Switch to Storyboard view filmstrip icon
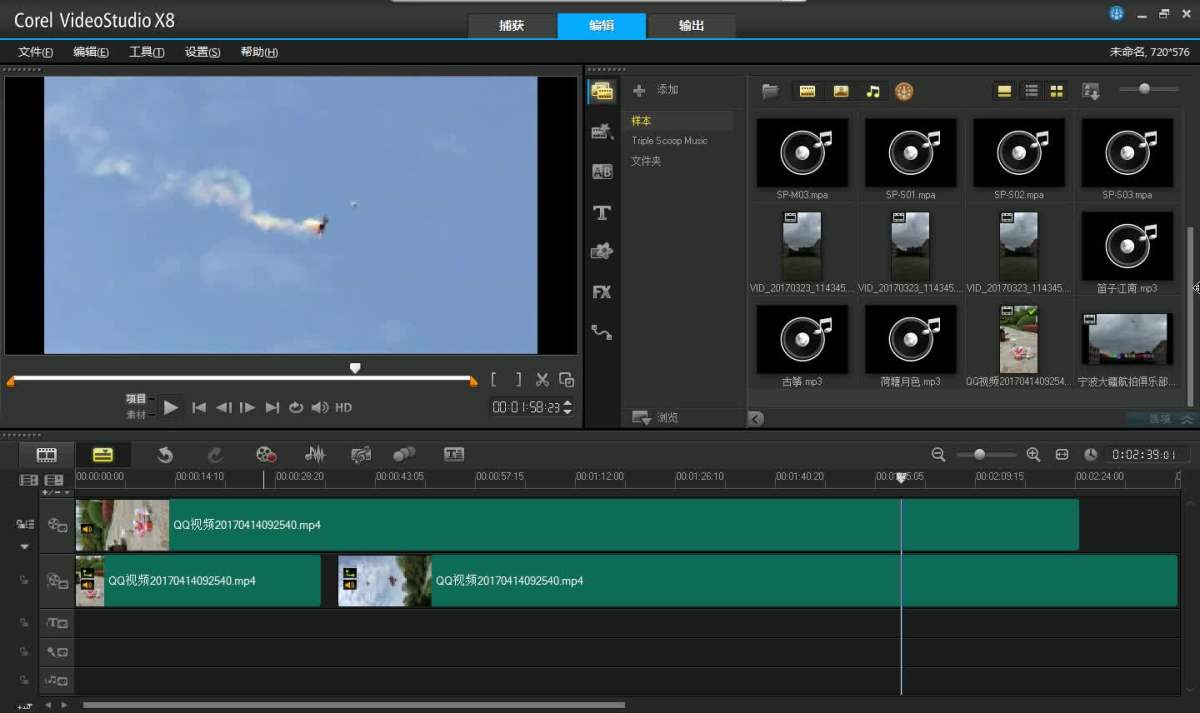Screen dimensions: 1200x713 coord(47,455)
